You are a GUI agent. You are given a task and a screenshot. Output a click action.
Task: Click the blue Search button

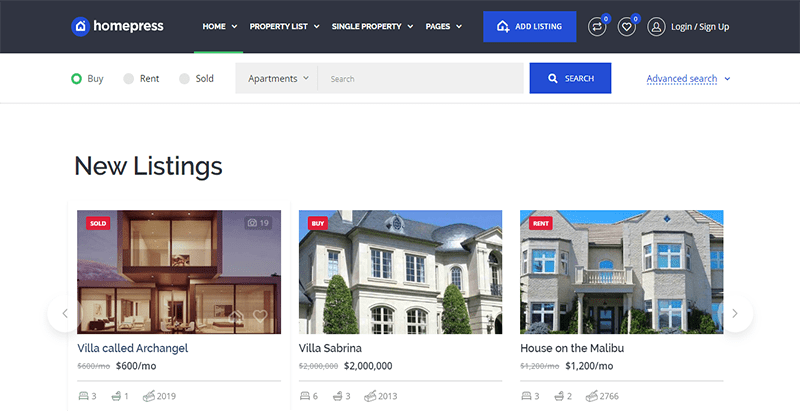(570, 78)
